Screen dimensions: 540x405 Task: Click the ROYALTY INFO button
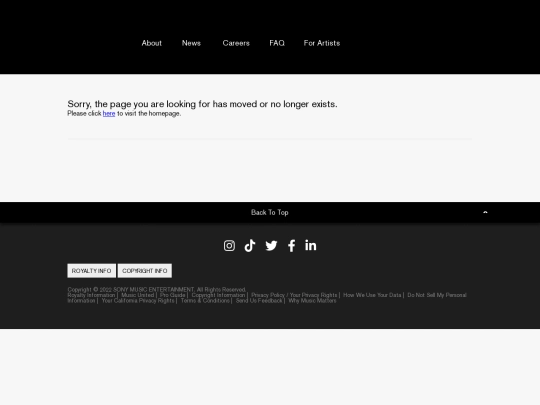[92, 271]
